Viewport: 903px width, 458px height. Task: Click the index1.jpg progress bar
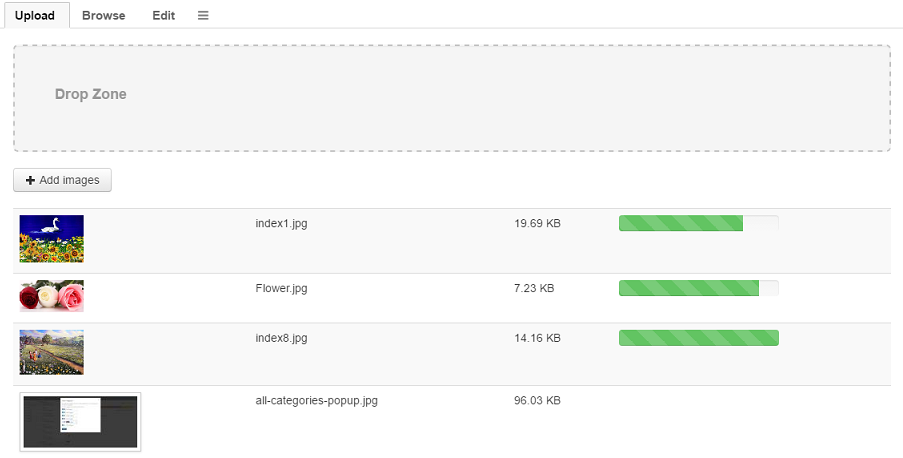tap(698, 223)
